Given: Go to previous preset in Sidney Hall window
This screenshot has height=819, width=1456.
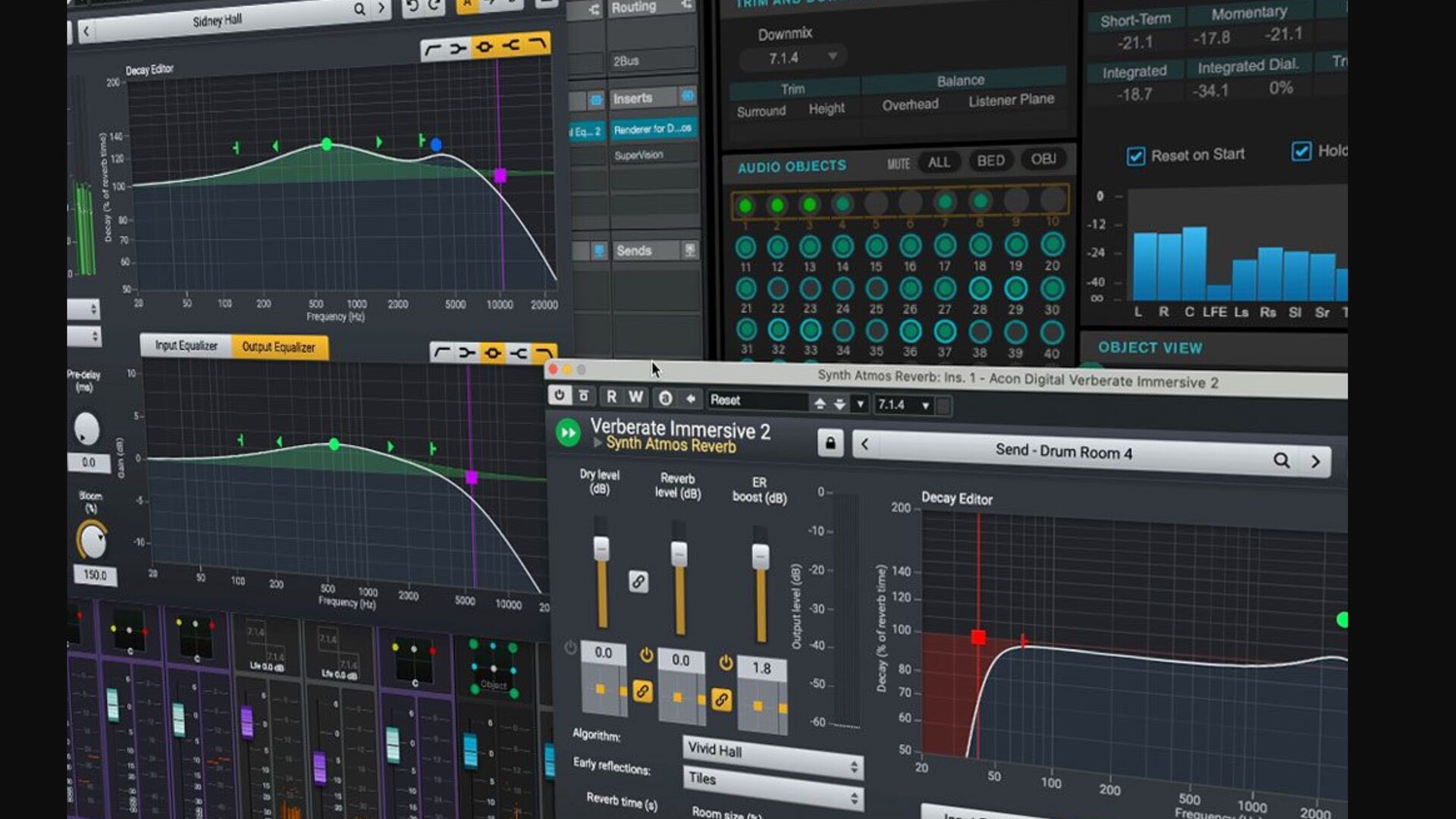Looking at the screenshot, I should point(86,31).
